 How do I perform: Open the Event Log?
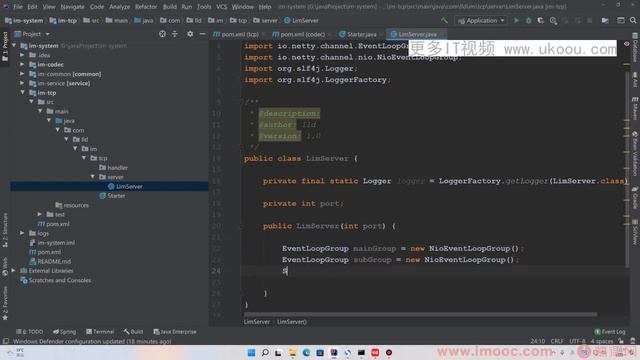(x=610, y=331)
